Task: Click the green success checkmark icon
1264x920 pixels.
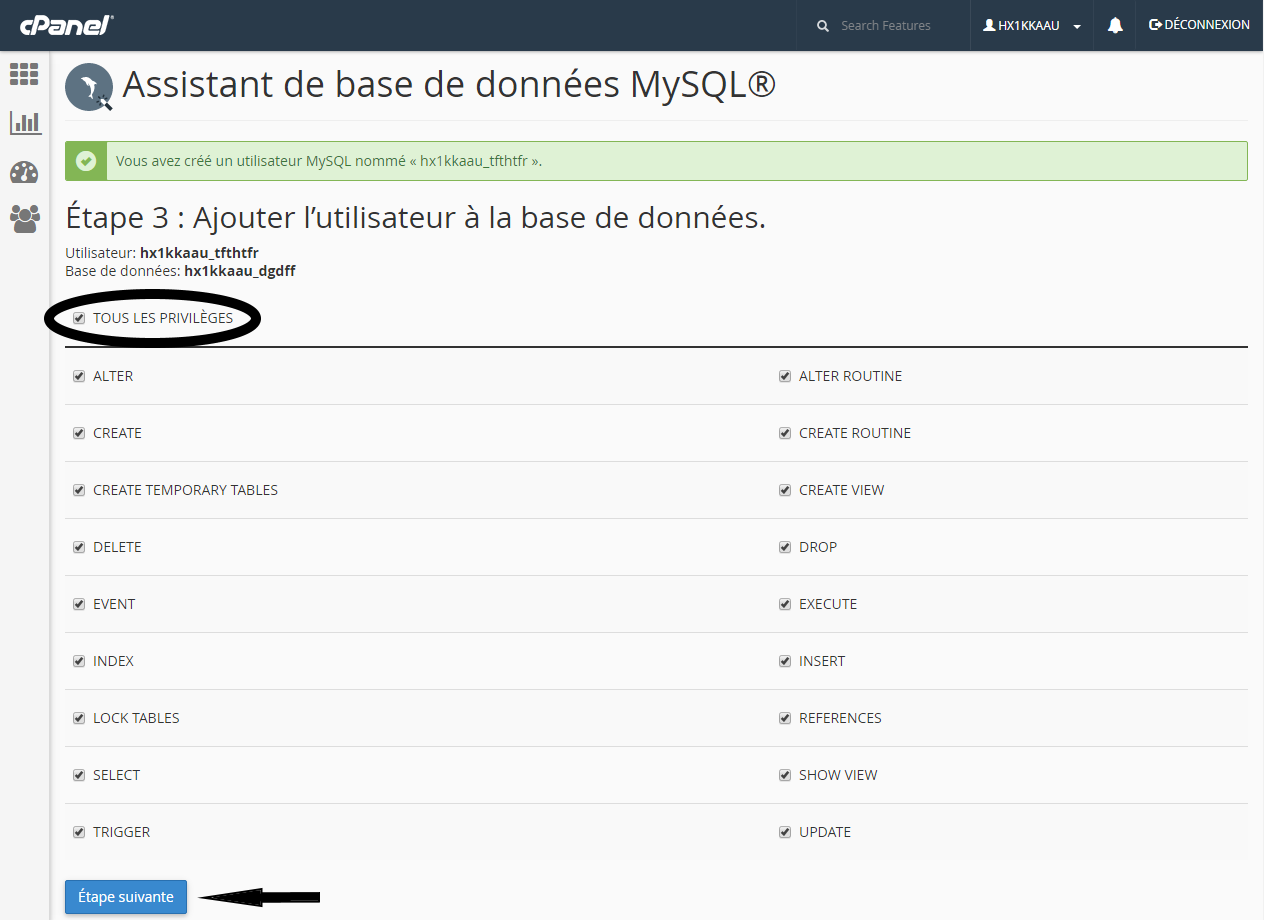Action: pos(86,161)
